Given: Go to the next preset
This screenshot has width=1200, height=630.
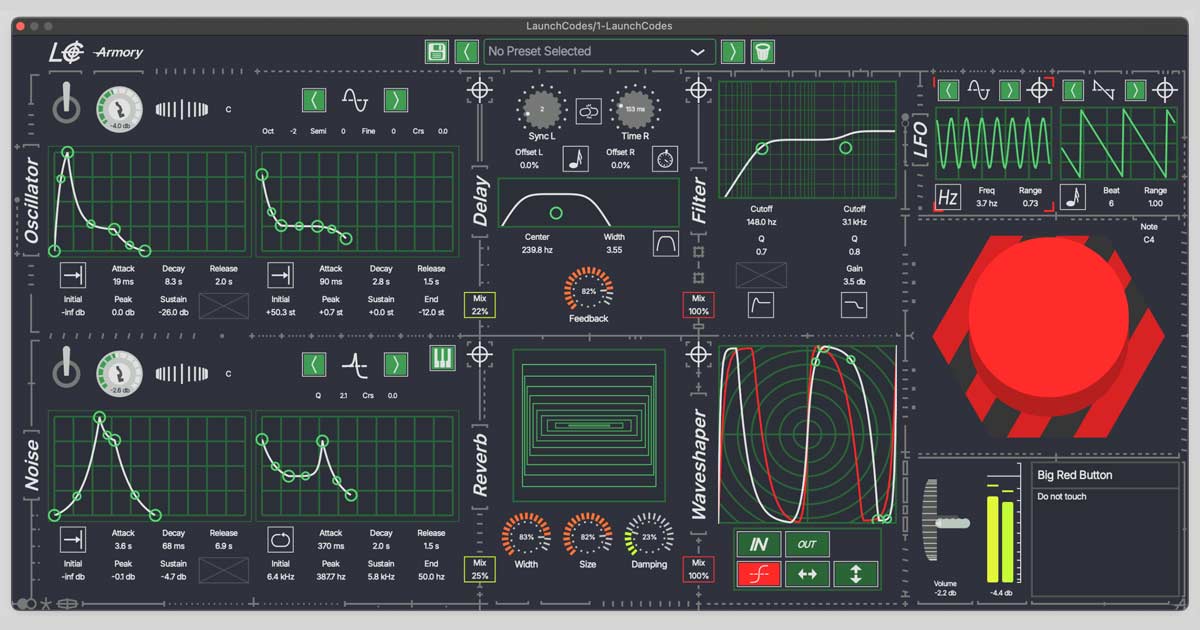Looking at the screenshot, I should pos(733,52).
